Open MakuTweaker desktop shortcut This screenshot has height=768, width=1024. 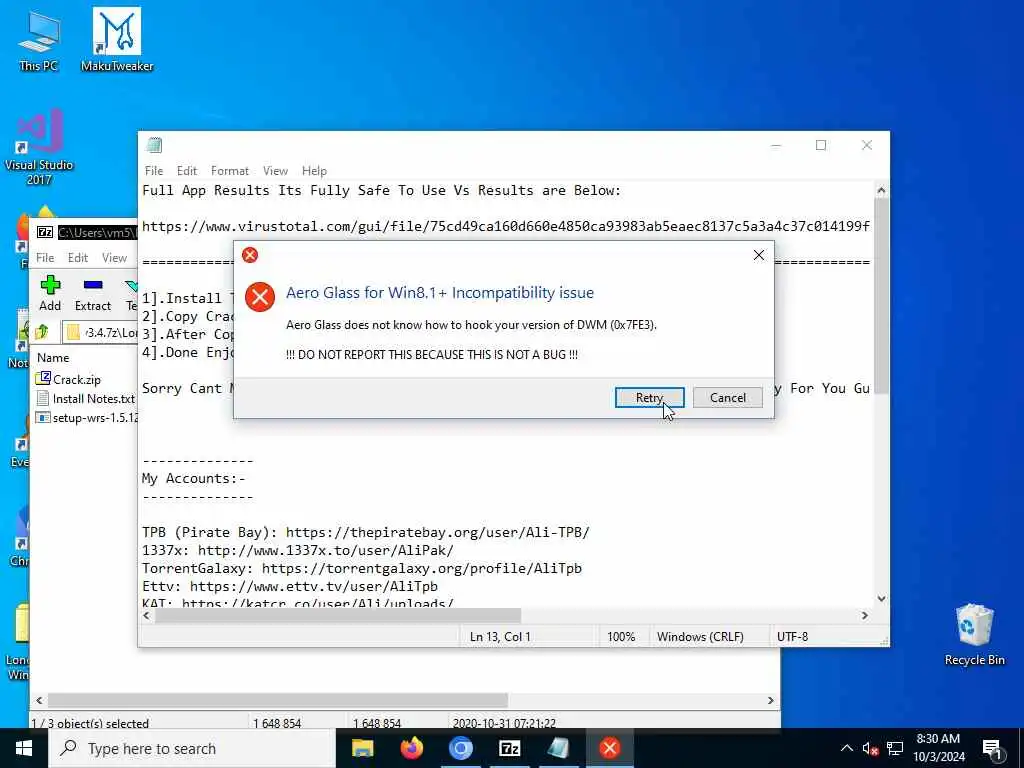click(117, 39)
